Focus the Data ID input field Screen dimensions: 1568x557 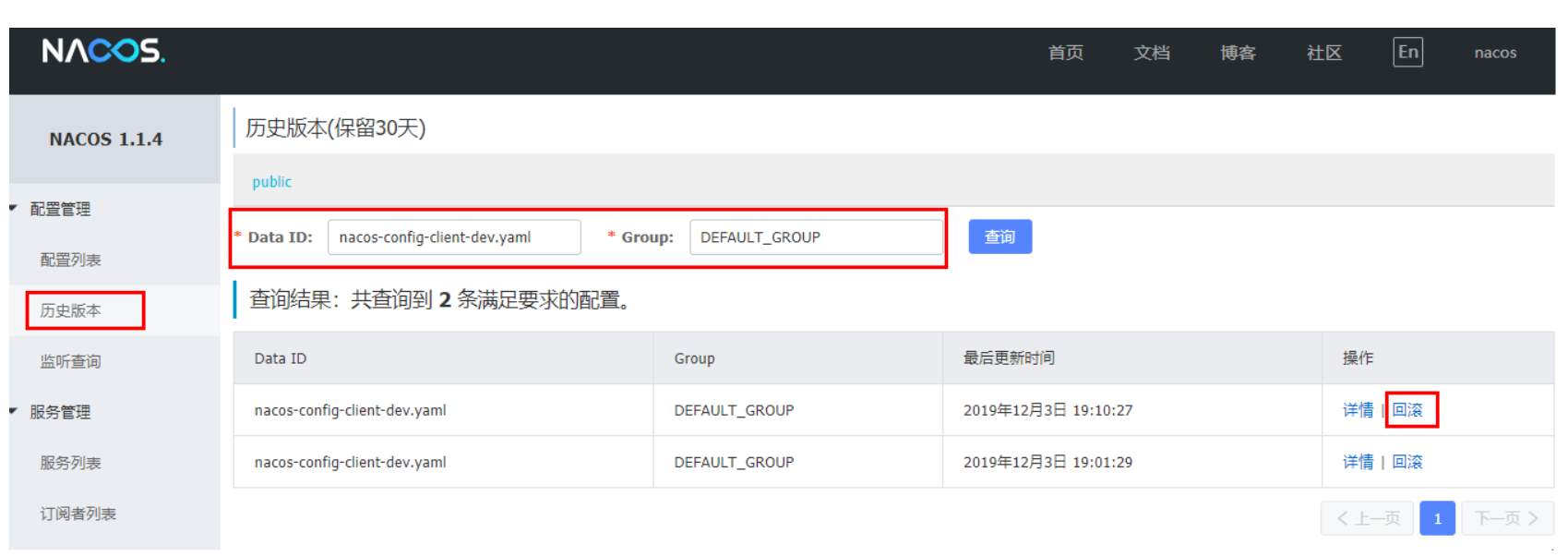pos(454,236)
